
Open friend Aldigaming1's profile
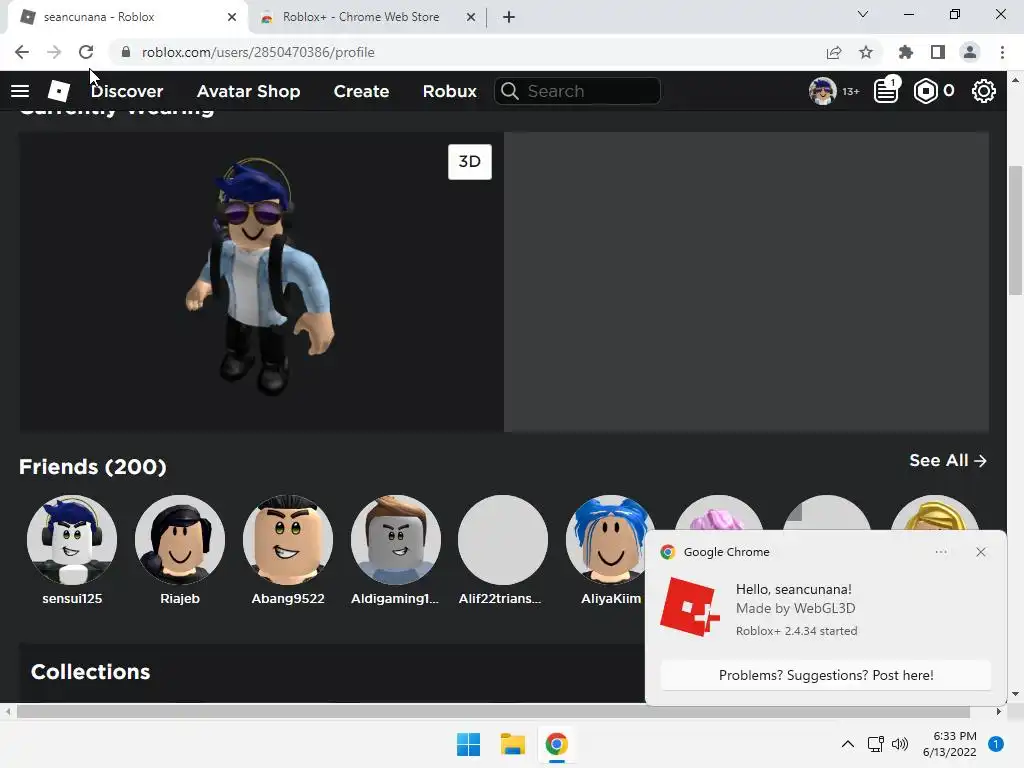(x=395, y=550)
